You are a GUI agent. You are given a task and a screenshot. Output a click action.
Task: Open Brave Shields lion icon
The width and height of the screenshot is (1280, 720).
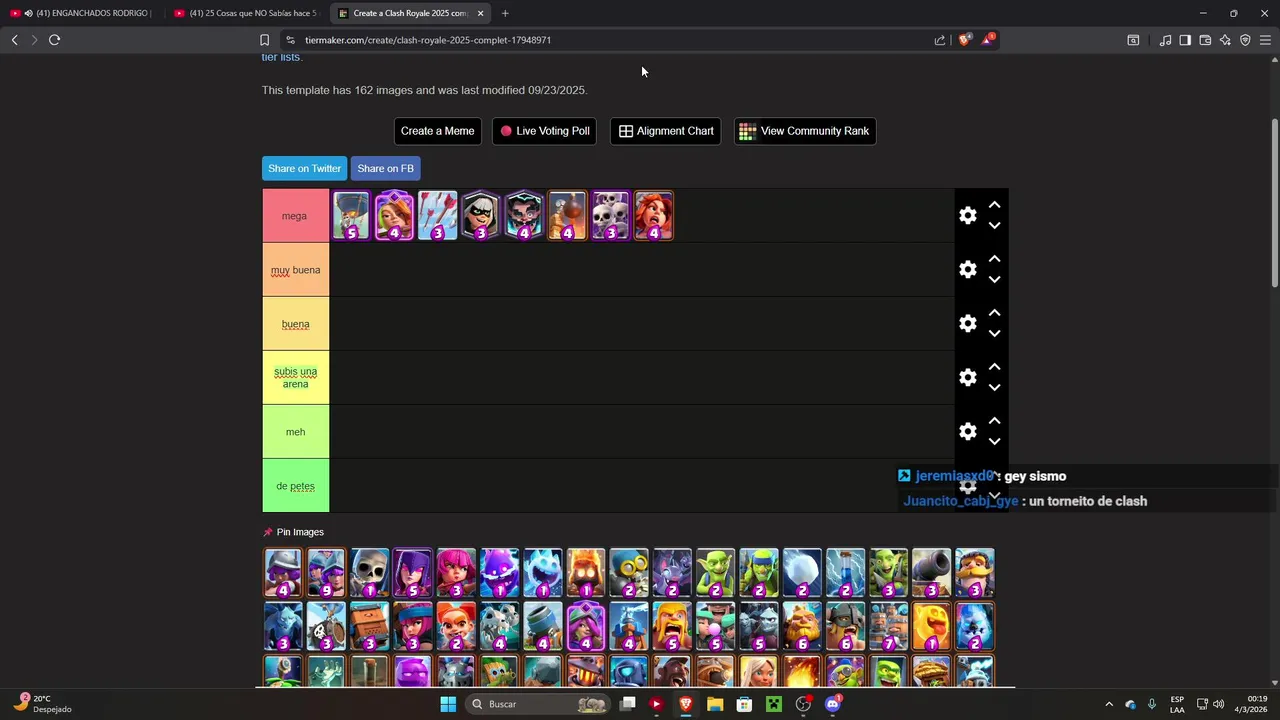click(964, 40)
